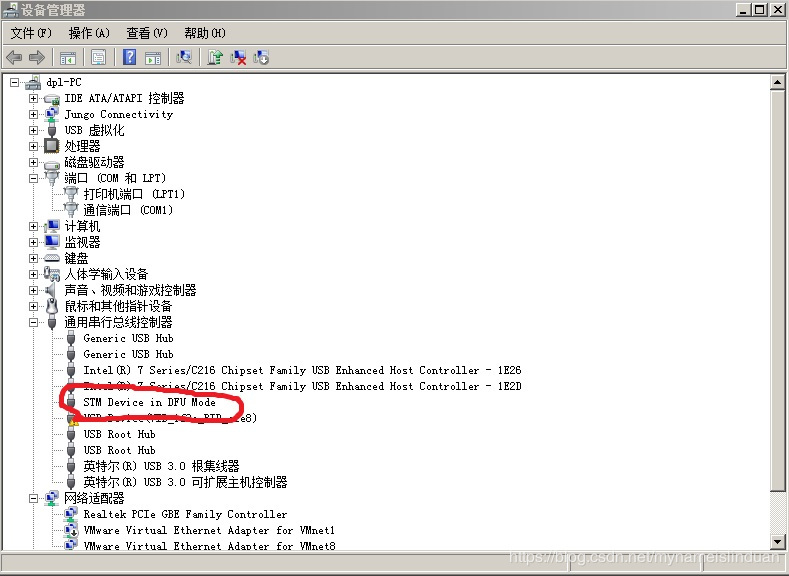
Task: Click the 键盘 keyboard icon
Action: click(52, 258)
